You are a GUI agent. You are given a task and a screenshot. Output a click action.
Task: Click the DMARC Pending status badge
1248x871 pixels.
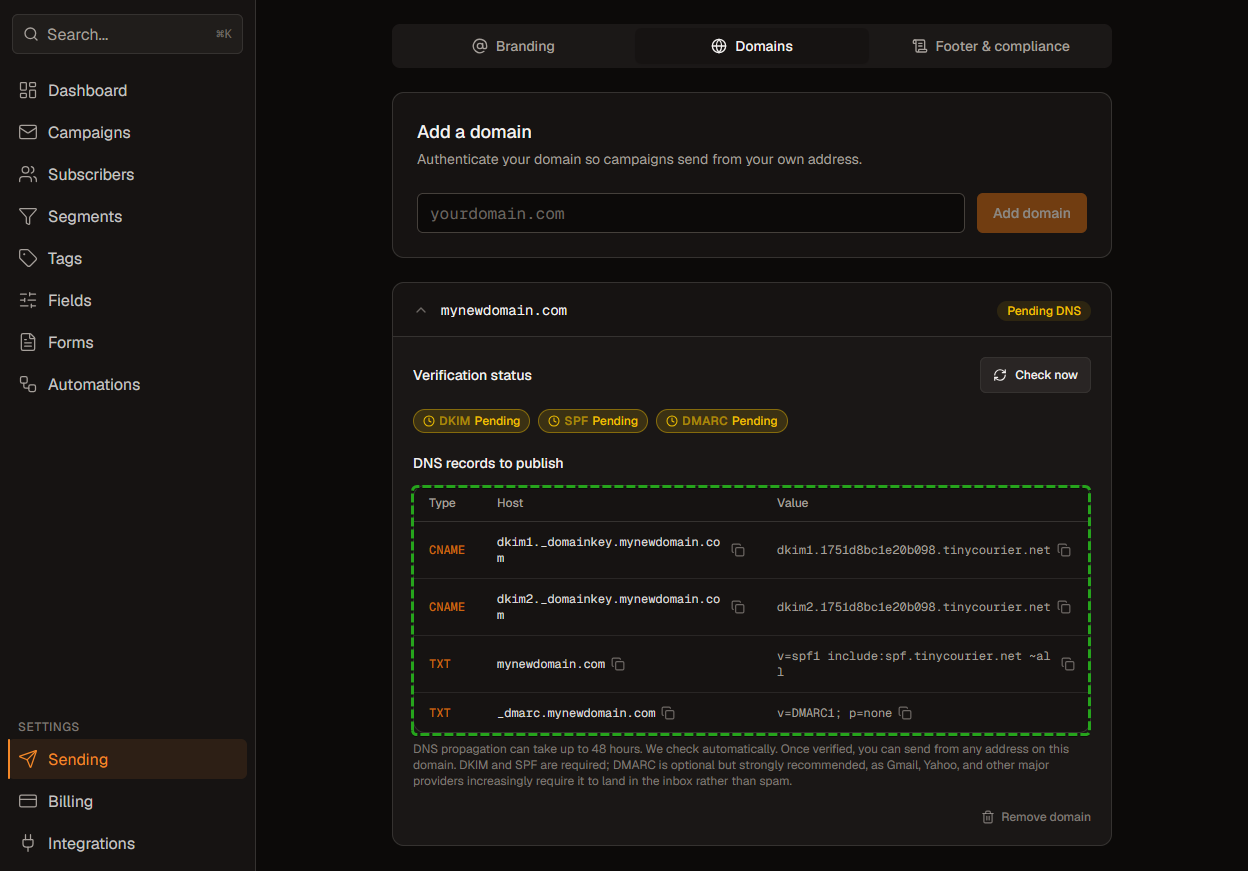pyautogui.click(x=722, y=421)
